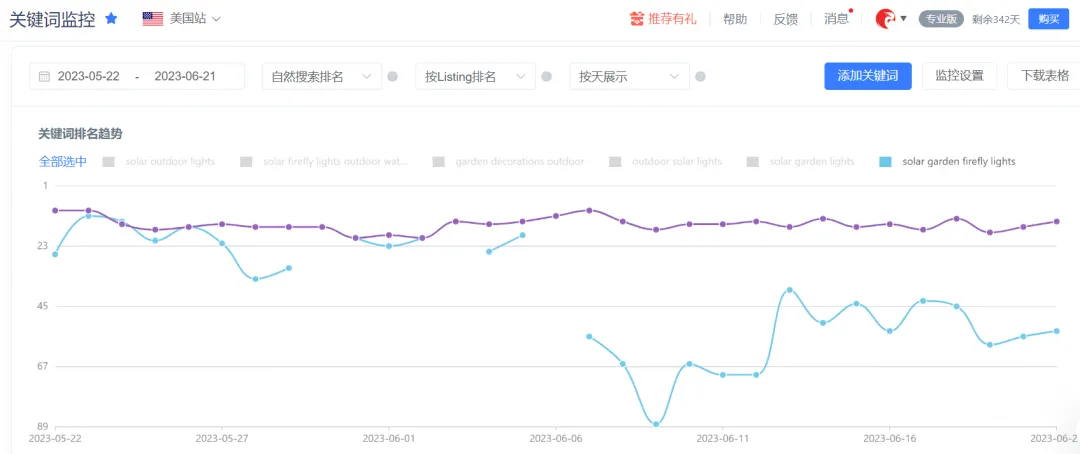This screenshot has width=1080, height=454.
Task: Click the start date 2023-05-22 field
Action: tap(88, 76)
